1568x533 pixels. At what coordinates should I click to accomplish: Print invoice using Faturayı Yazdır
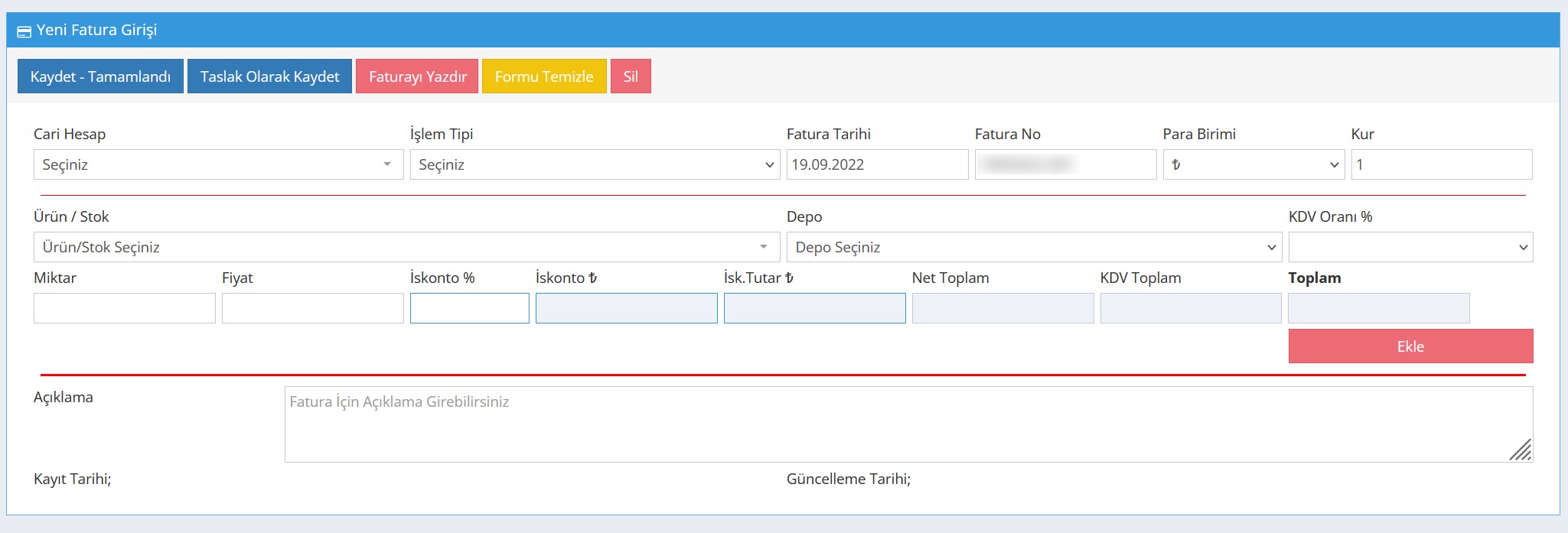coord(417,76)
